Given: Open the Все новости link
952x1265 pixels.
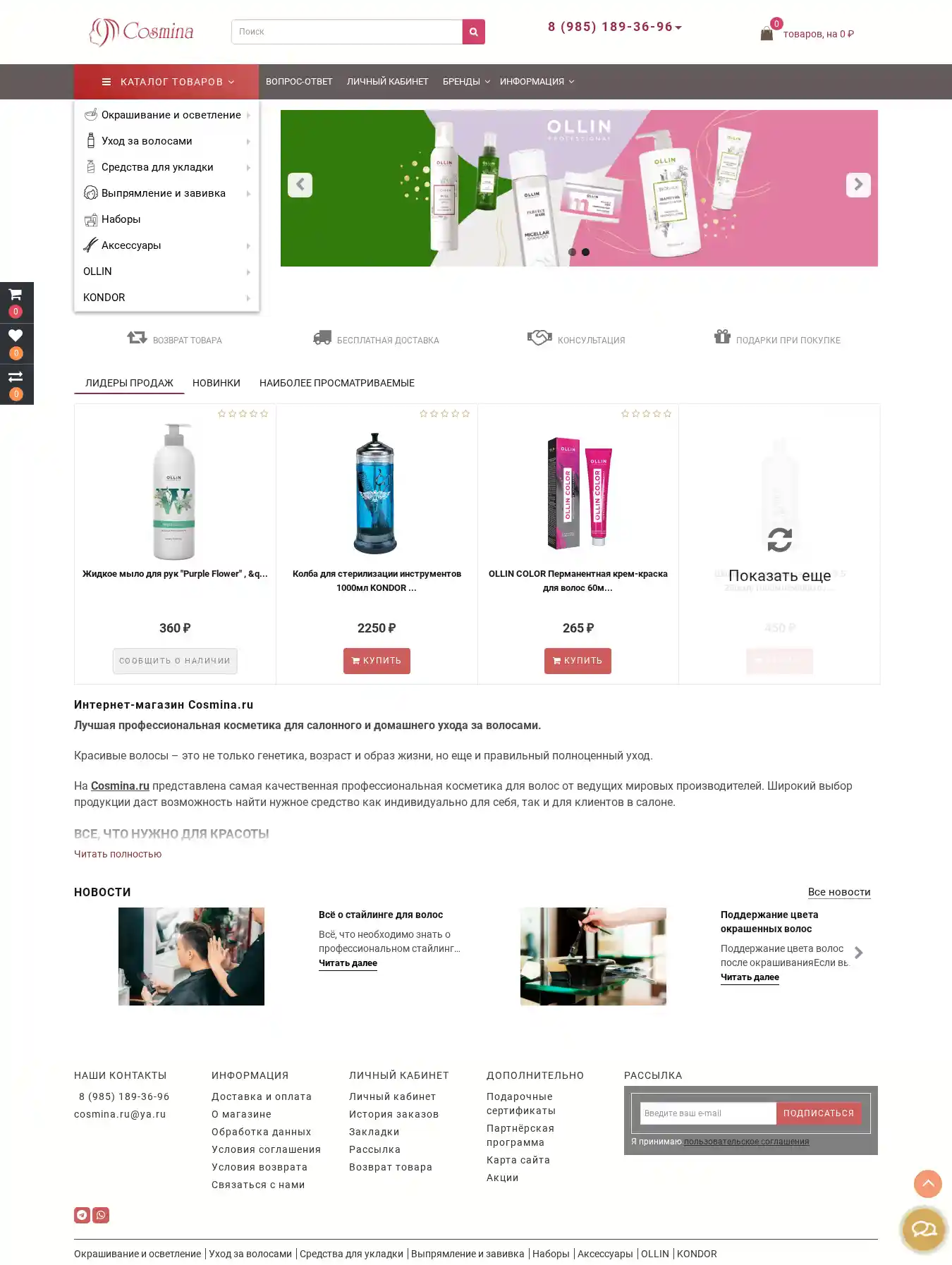Looking at the screenshot, I should point(839,892).
